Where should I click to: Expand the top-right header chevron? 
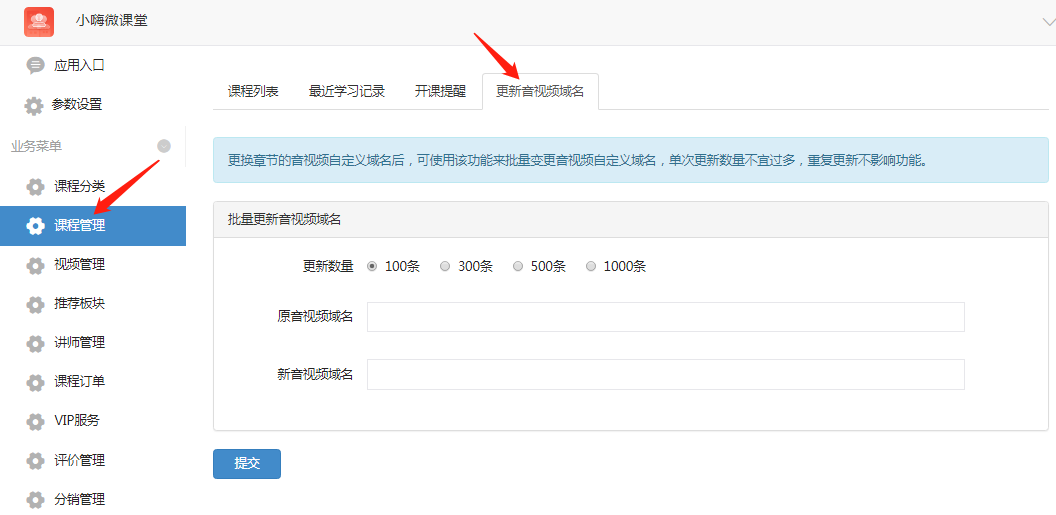1048,22
